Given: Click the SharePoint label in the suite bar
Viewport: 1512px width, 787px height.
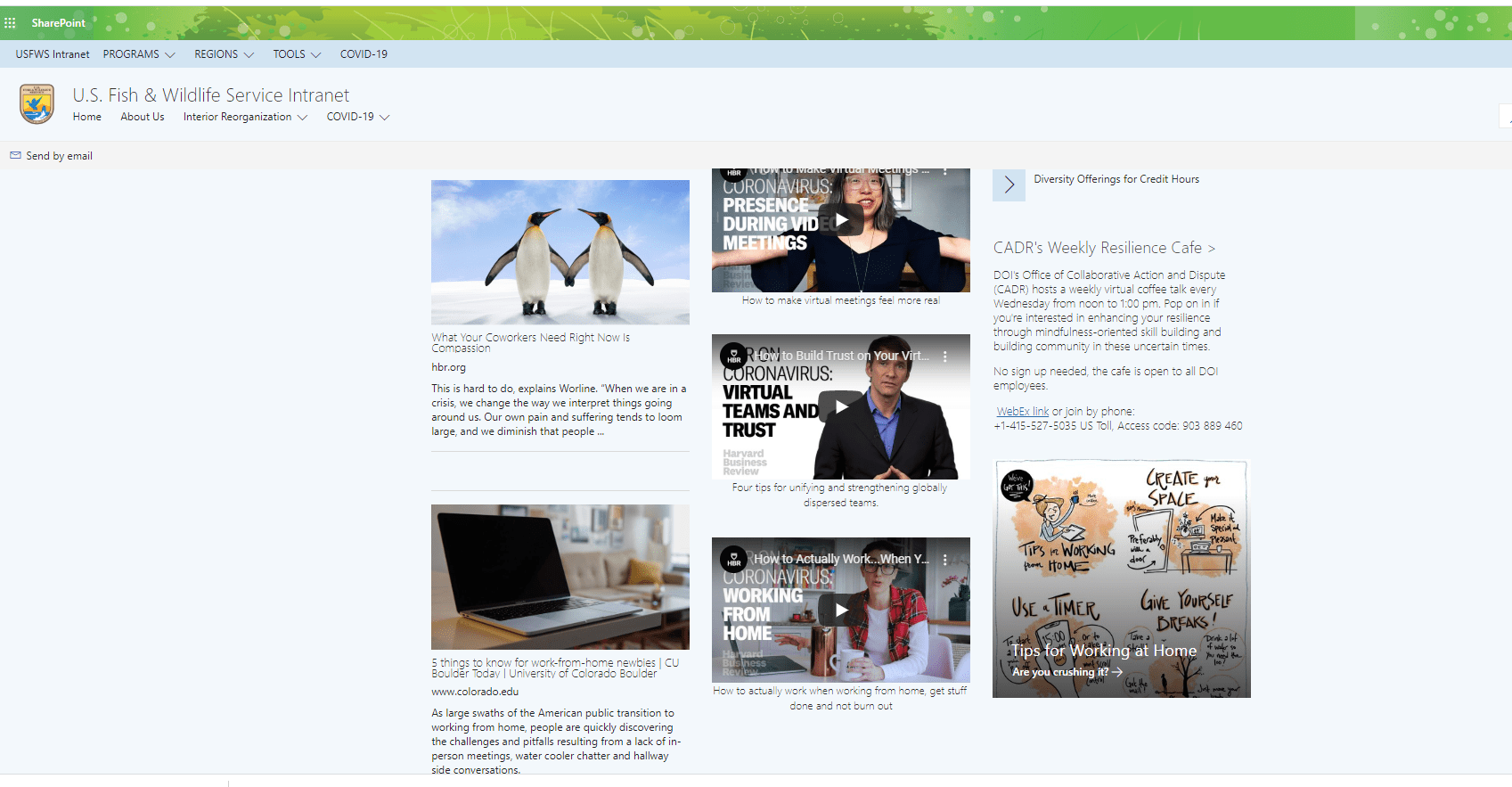Looking at the screenshot, I should (58, 23).
